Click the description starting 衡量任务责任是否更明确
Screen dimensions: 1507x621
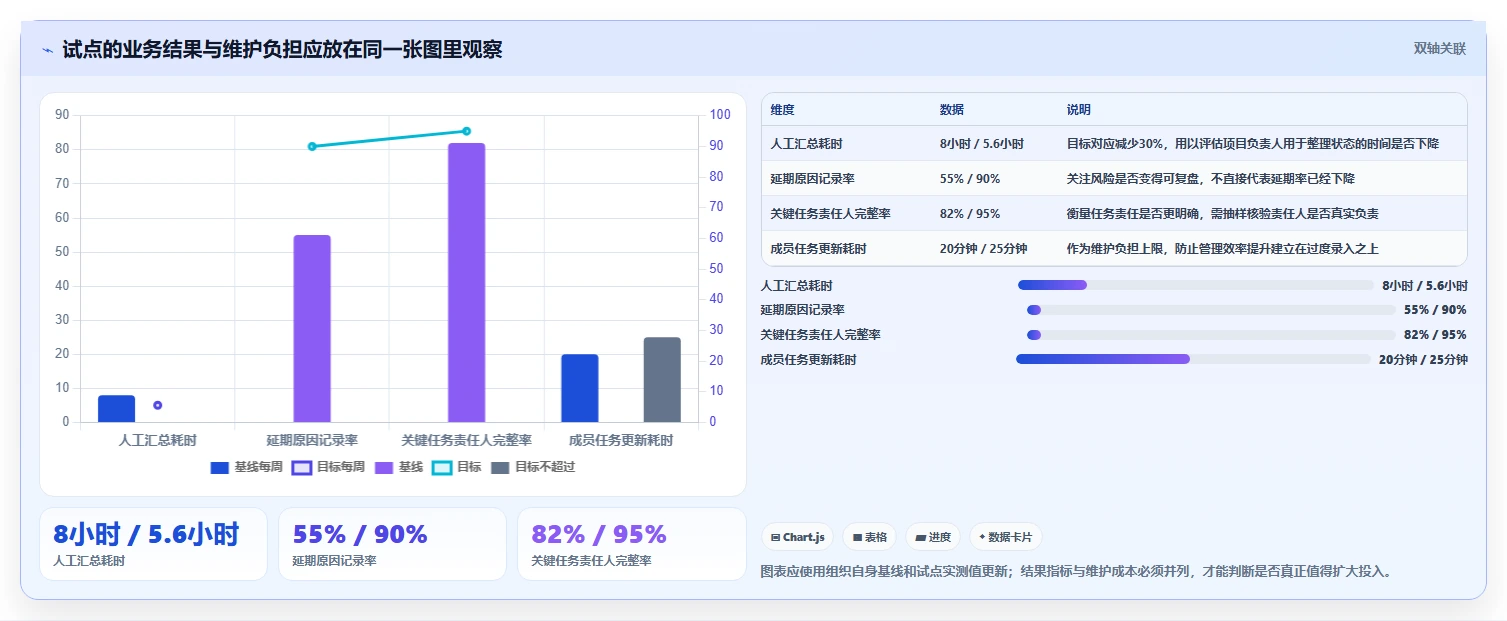pyautogui.click(x=1223, y=214)
